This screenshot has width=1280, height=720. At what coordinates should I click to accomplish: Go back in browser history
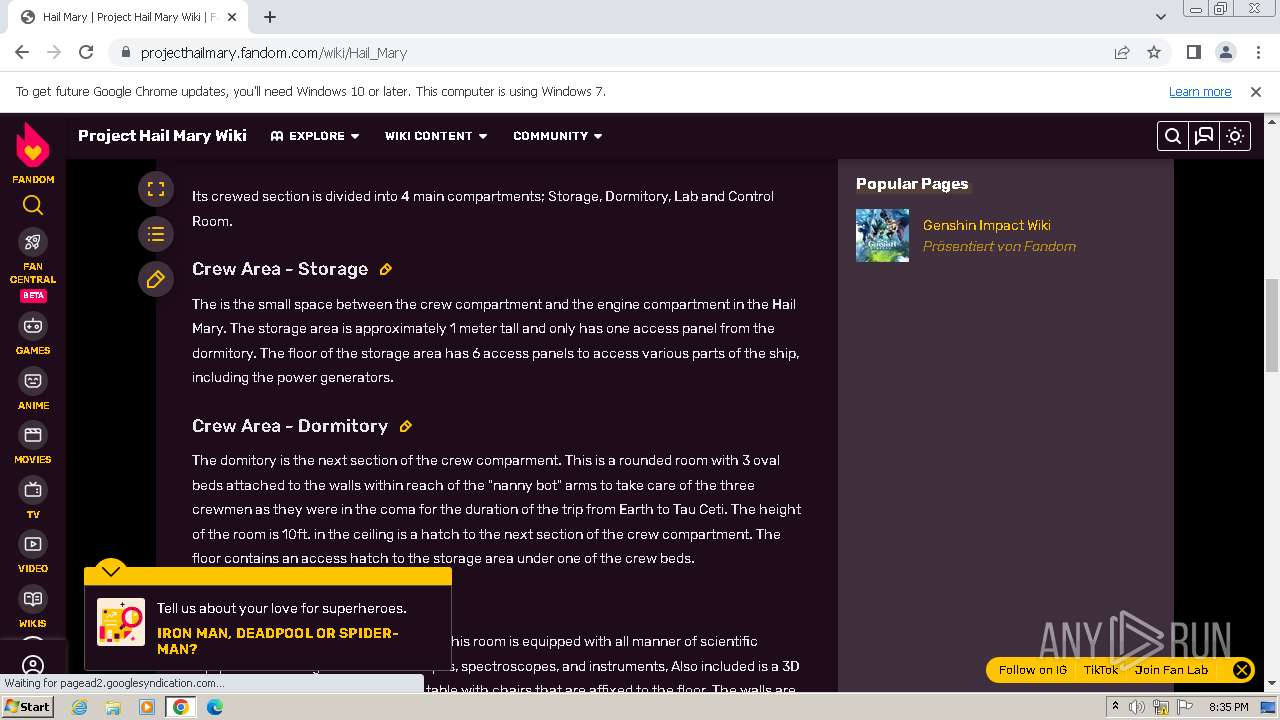click(x=22, y=52)
